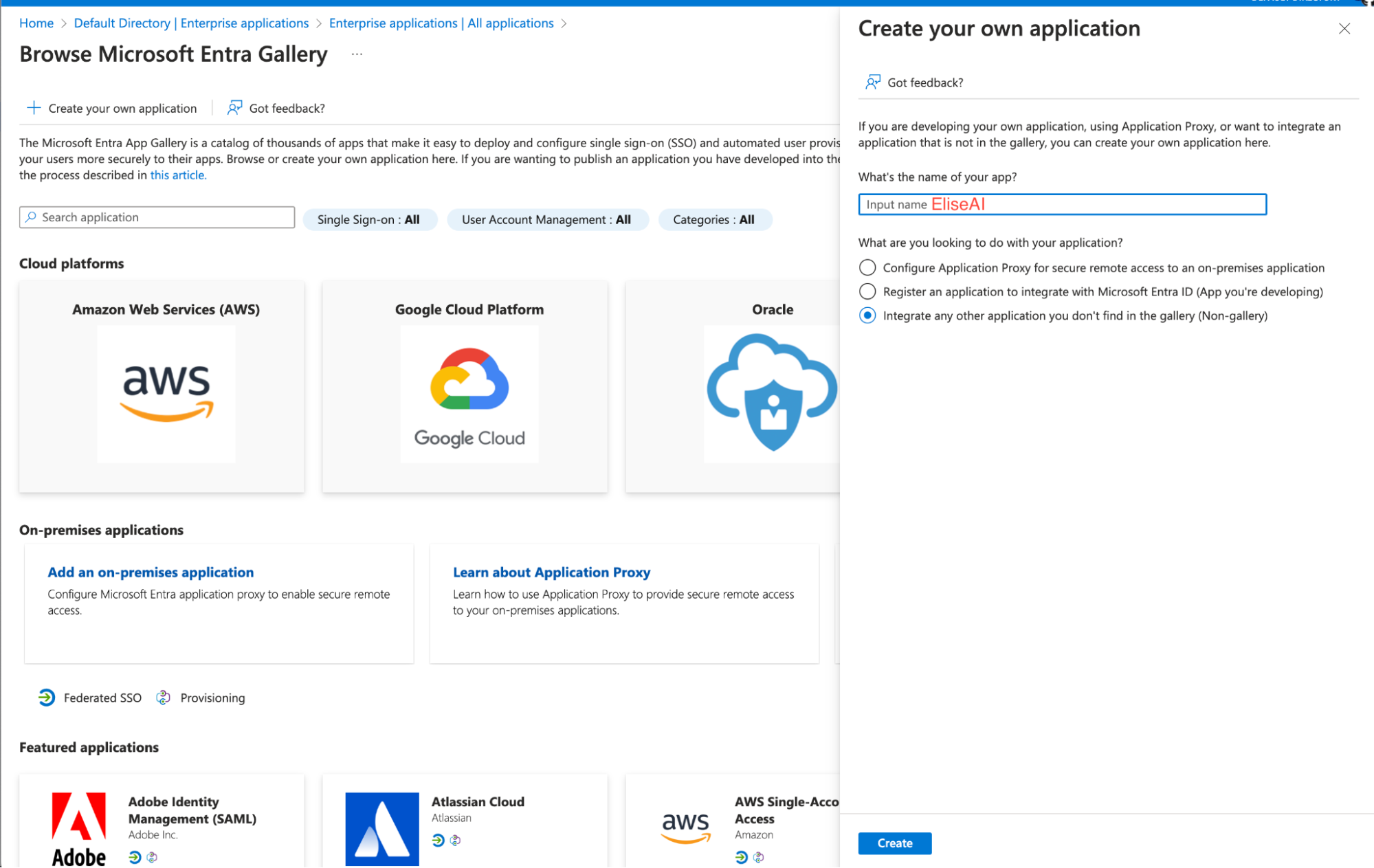The image size is (1374, 868).
Task: Click the Federated SSO legend icon
Action: (46, 698)
